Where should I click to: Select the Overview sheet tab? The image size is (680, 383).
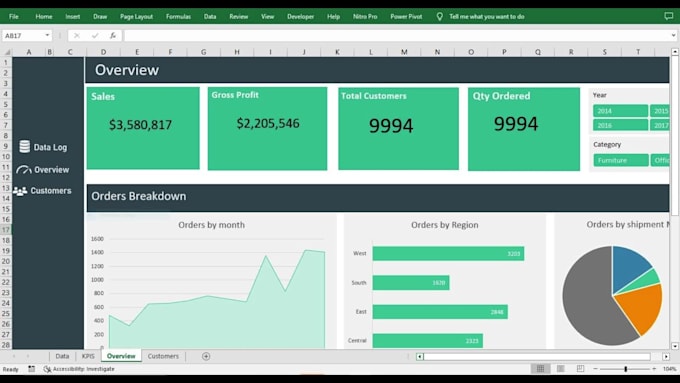[121, 356]
